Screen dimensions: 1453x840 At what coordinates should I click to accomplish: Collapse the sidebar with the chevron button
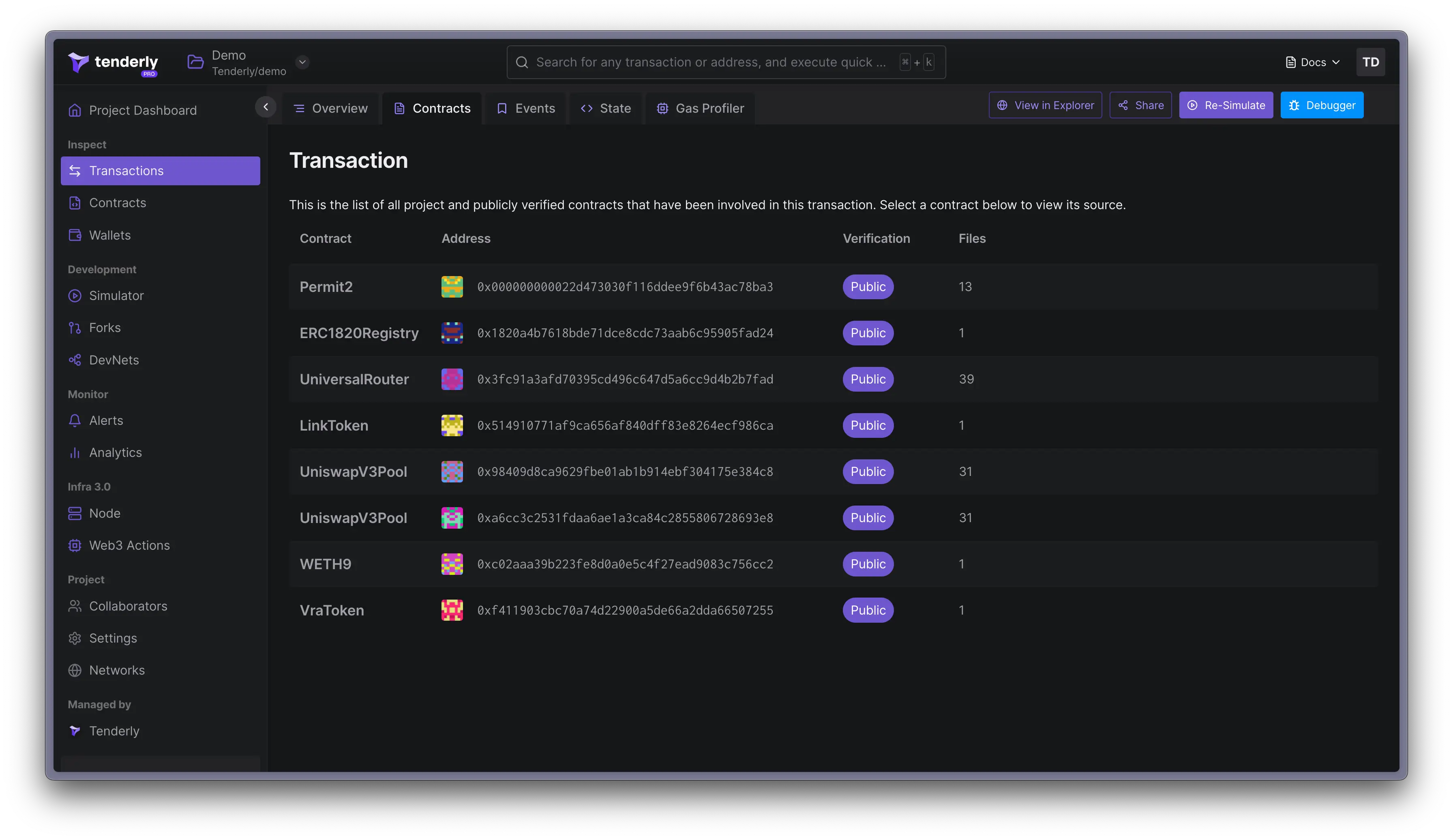point(266,107)
